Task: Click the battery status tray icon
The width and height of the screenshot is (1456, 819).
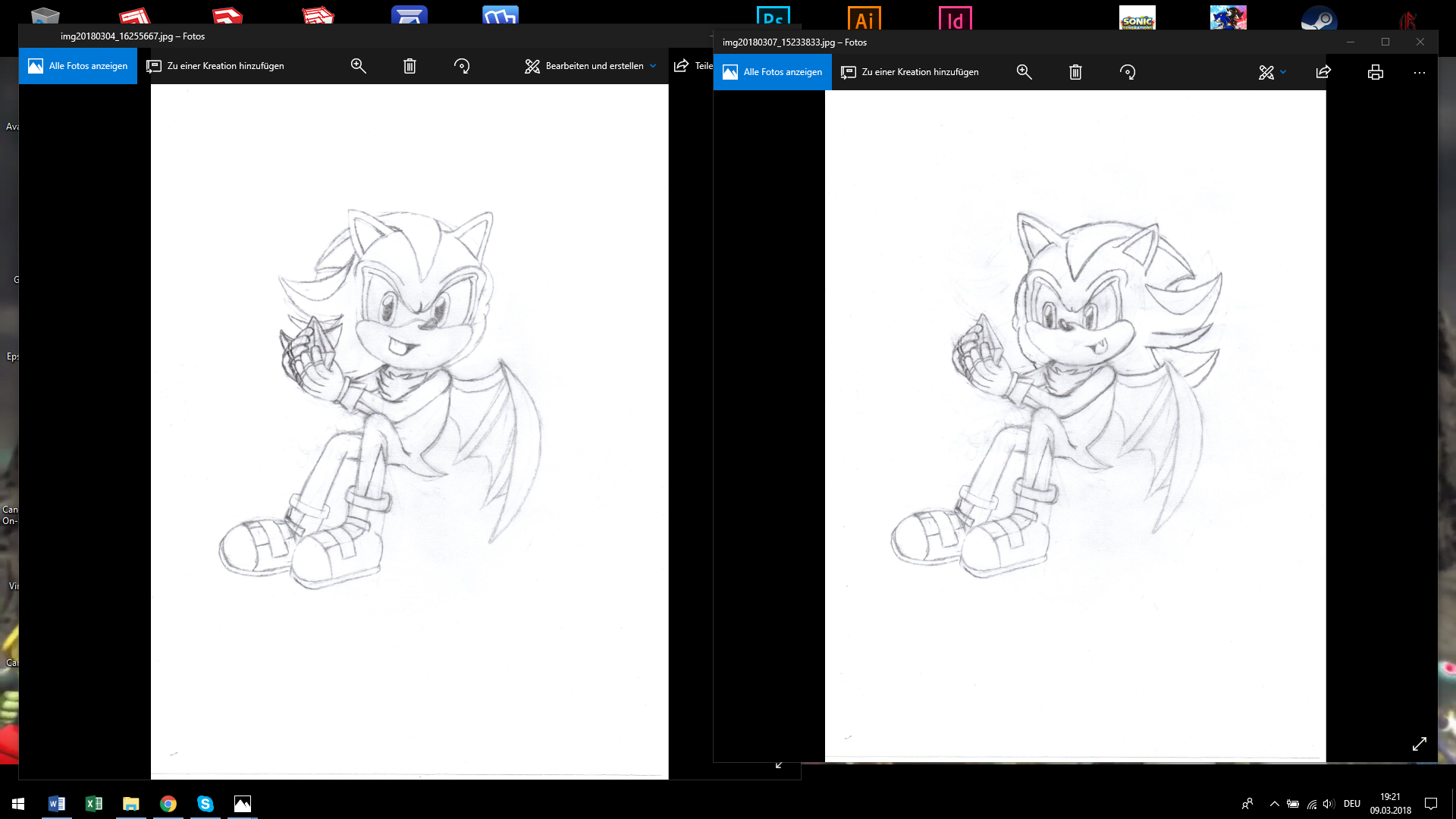Action: point(1293,804)
